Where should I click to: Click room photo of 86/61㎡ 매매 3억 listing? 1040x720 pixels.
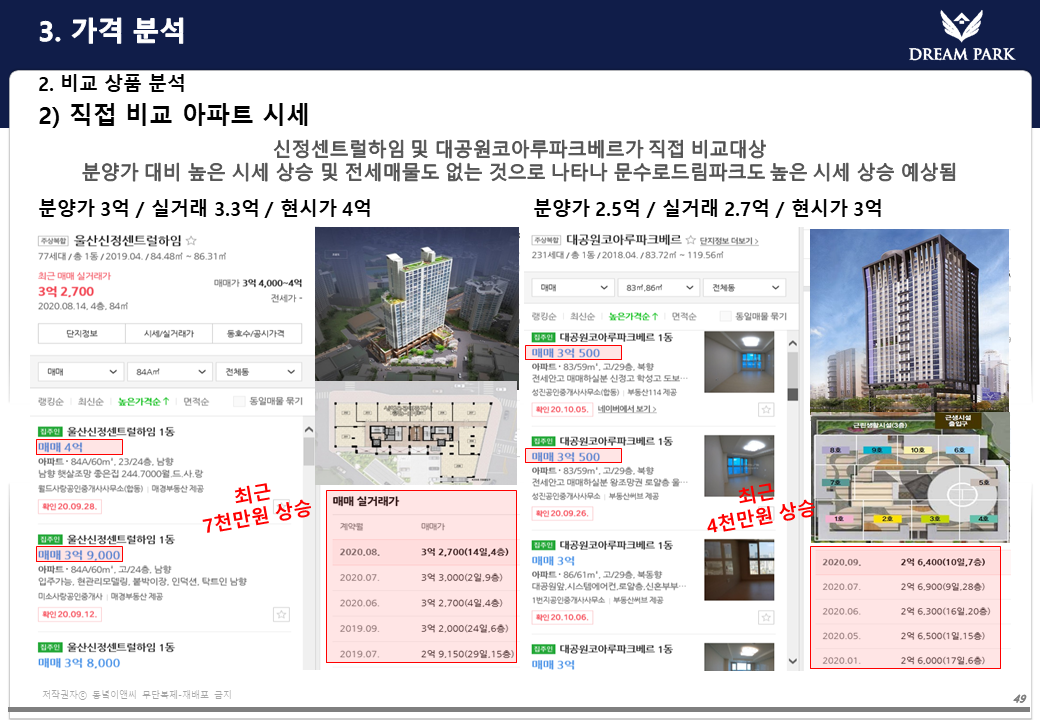[x=739, y=570]
